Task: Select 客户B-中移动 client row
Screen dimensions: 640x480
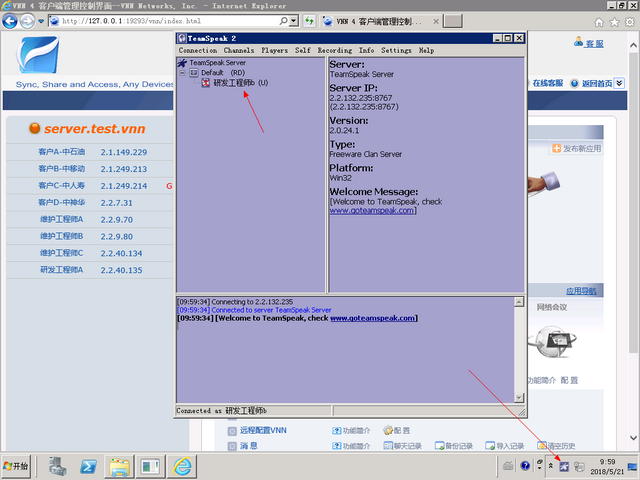Action: point(90,169)
